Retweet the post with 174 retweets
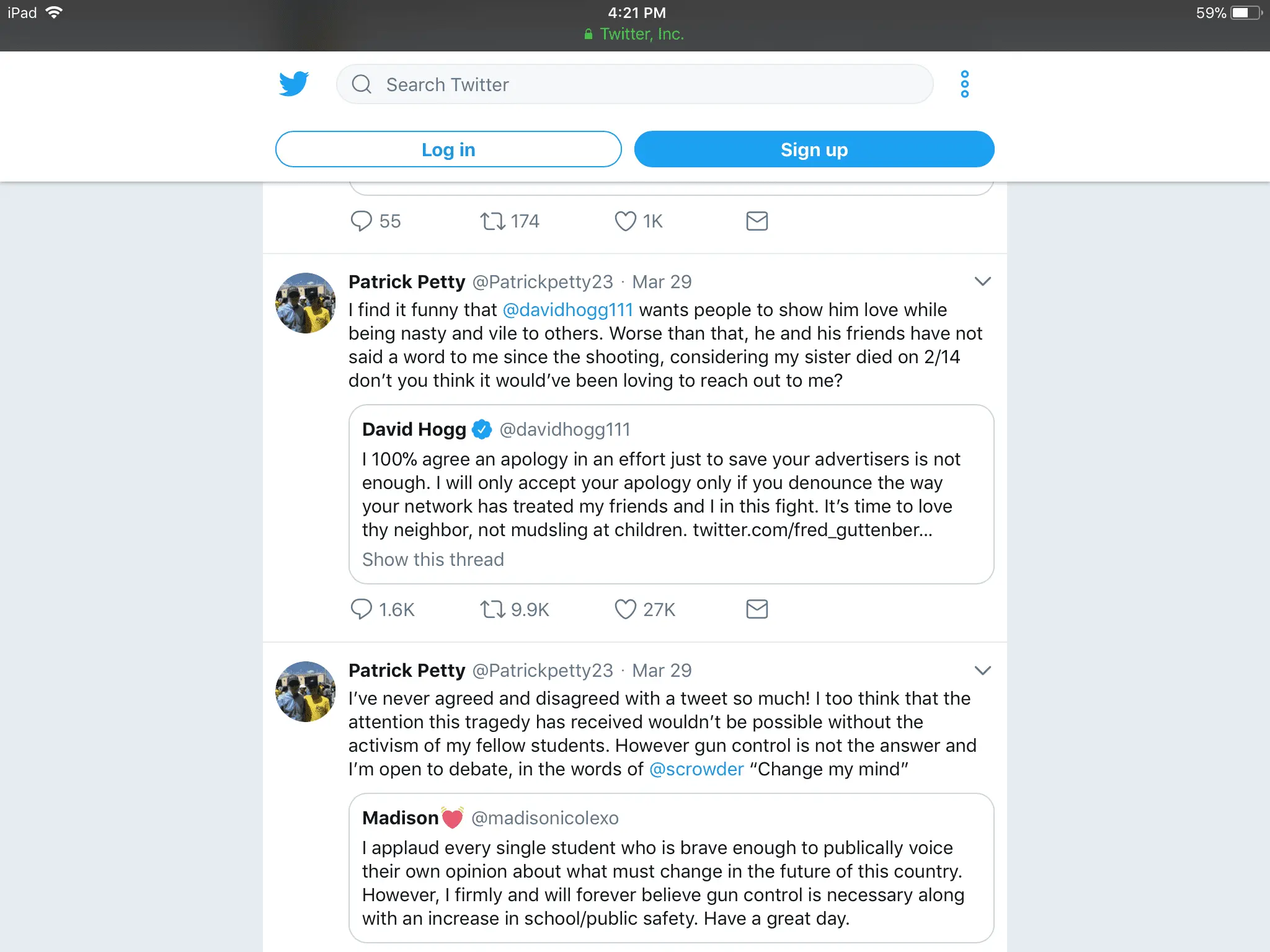The height and width of the screenshot is (952, 1270). (x=493, y=221)
